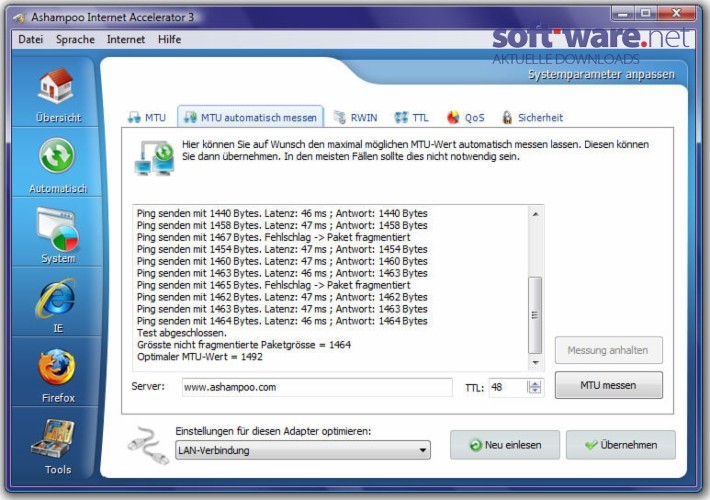Select the Automatisch green arrows icon
Screen dimensions: 710x500
pos(57,156)
